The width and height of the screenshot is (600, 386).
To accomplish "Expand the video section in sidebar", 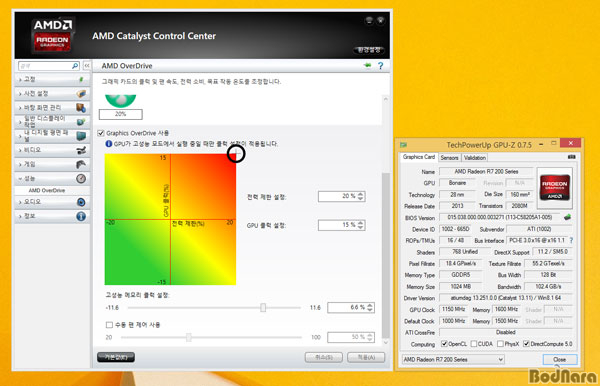I will [52, 150].
